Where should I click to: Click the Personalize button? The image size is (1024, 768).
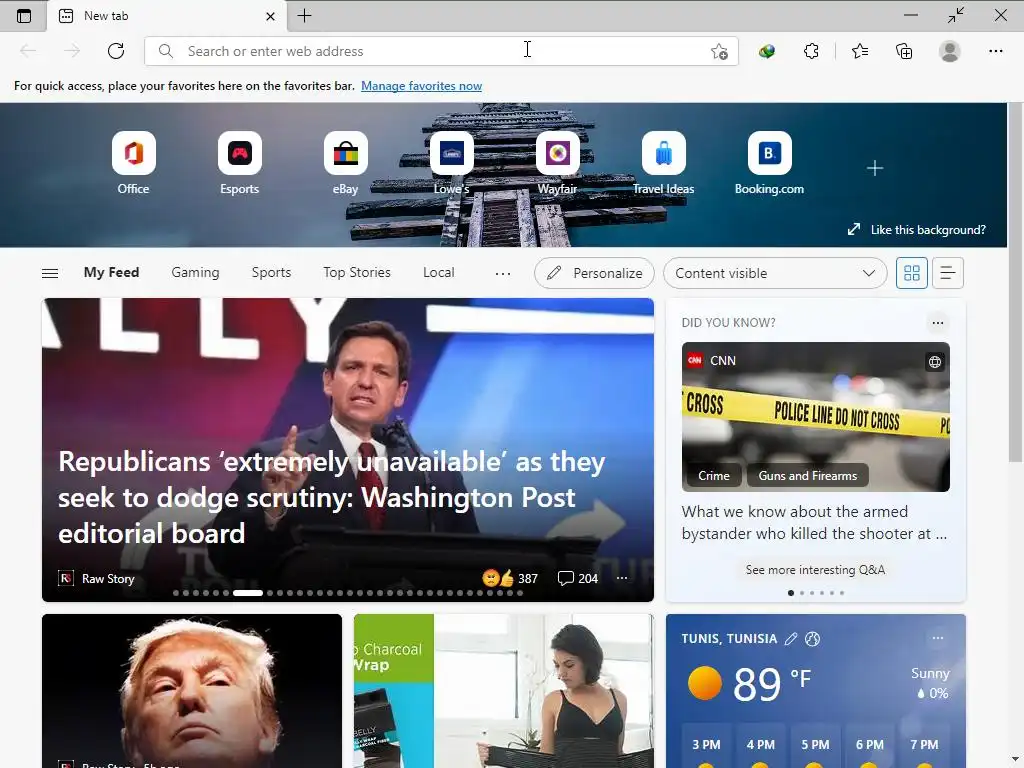point(594,273)
